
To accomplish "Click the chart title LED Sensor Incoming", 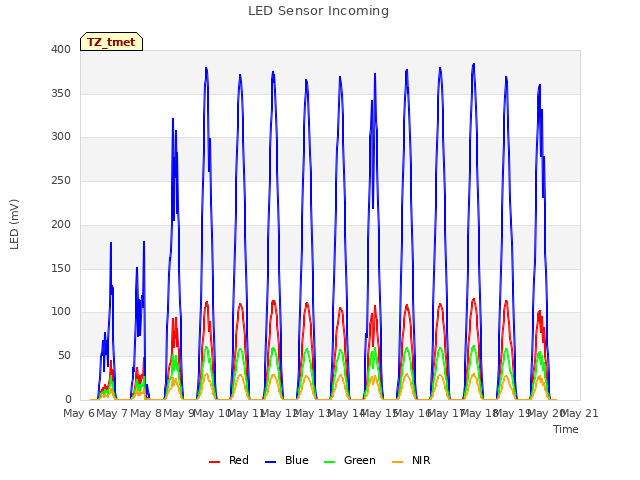I will (318, 11).
